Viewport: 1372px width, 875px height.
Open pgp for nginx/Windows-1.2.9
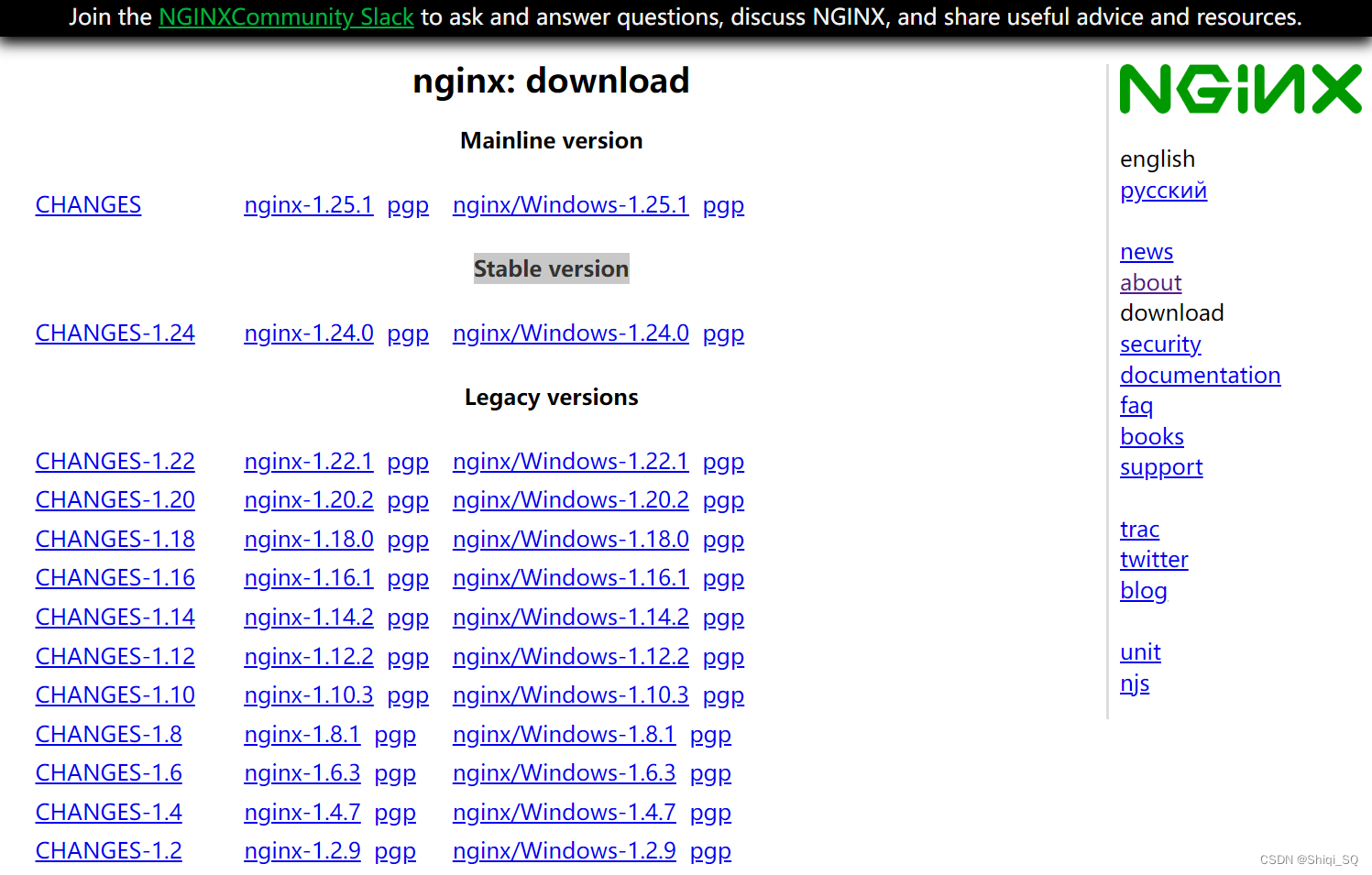710,851
